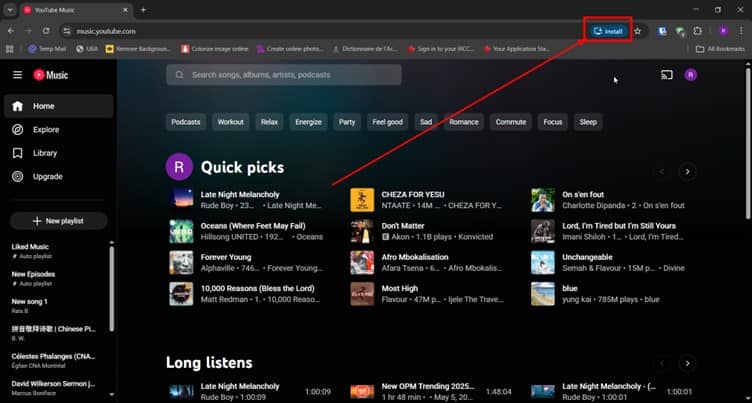752x403 pixels.
Task: Play the Forever Young thumbnail
Action: 181,262
